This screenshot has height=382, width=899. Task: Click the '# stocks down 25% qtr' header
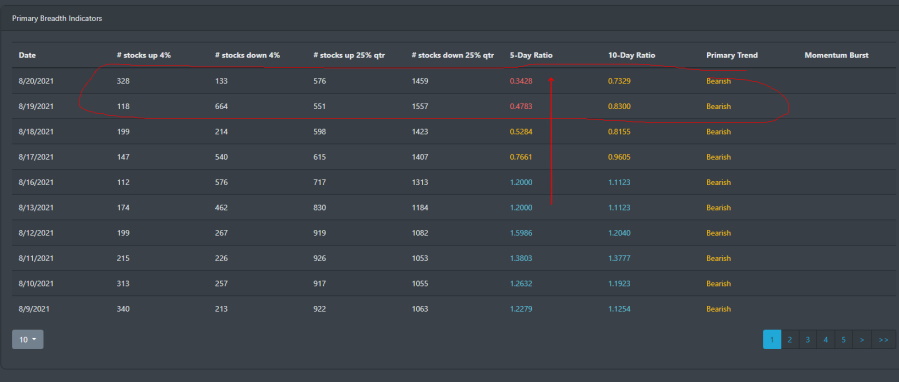pos(452,56)
